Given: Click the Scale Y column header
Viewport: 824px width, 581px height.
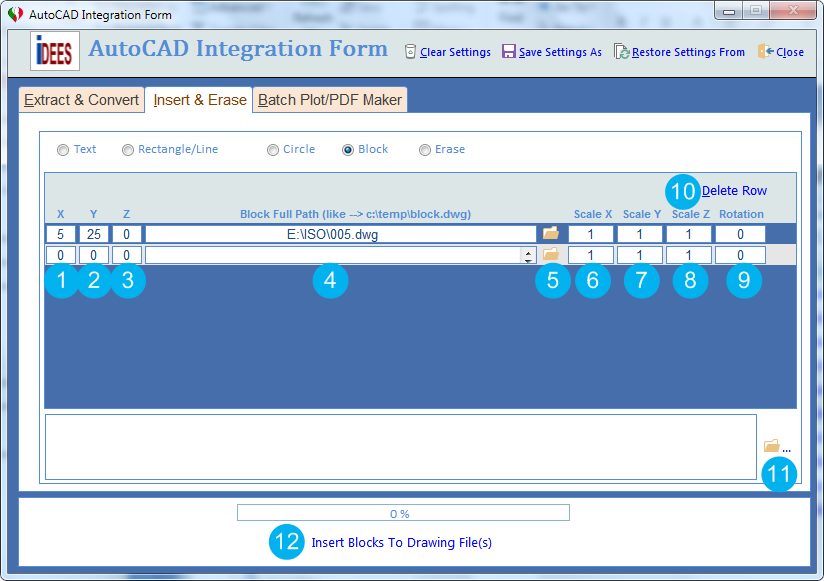Looking at the screenshot, I should 642,214.
